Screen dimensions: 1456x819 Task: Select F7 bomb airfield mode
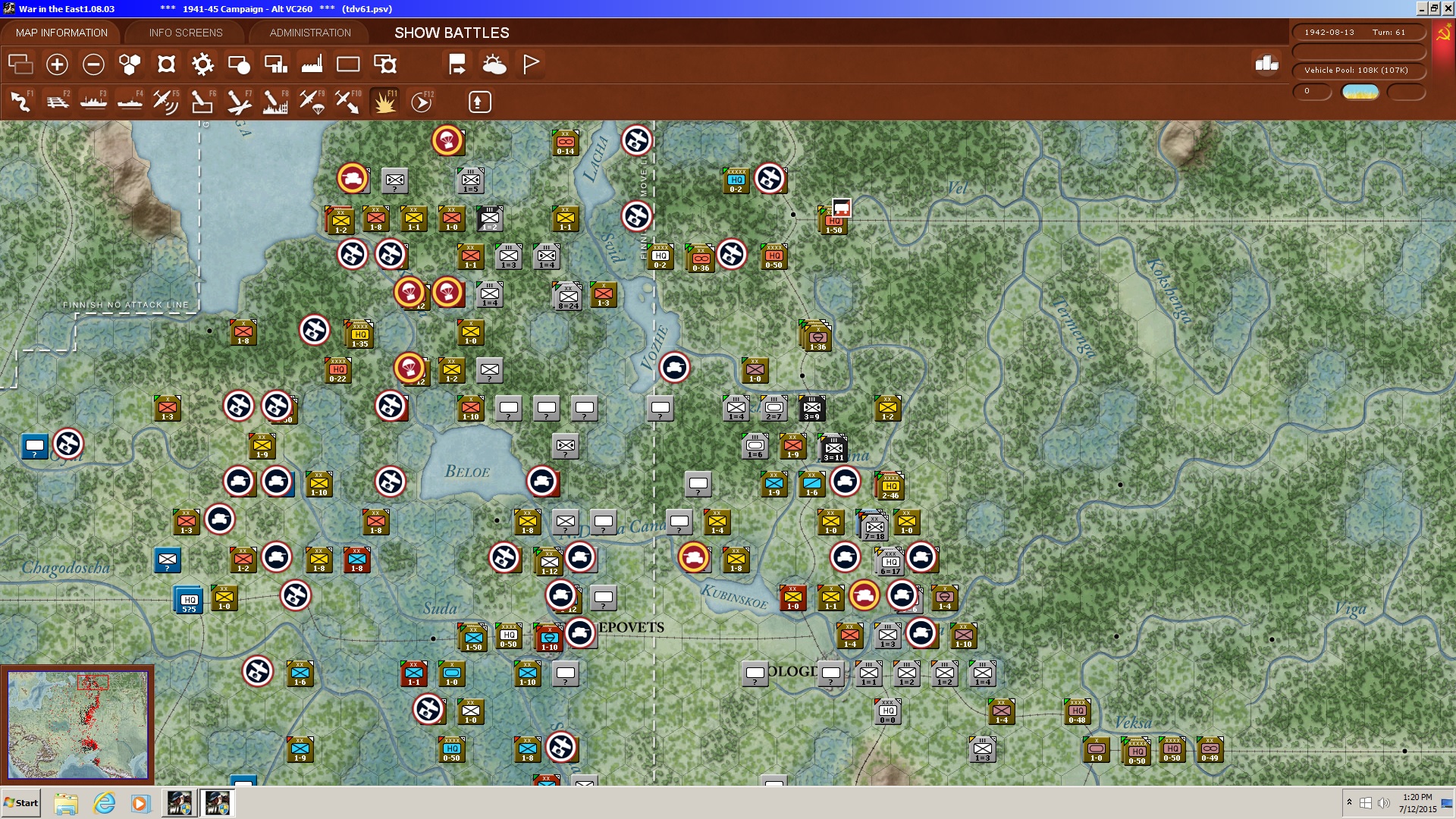pyautogui.click(x=239, y=102)
